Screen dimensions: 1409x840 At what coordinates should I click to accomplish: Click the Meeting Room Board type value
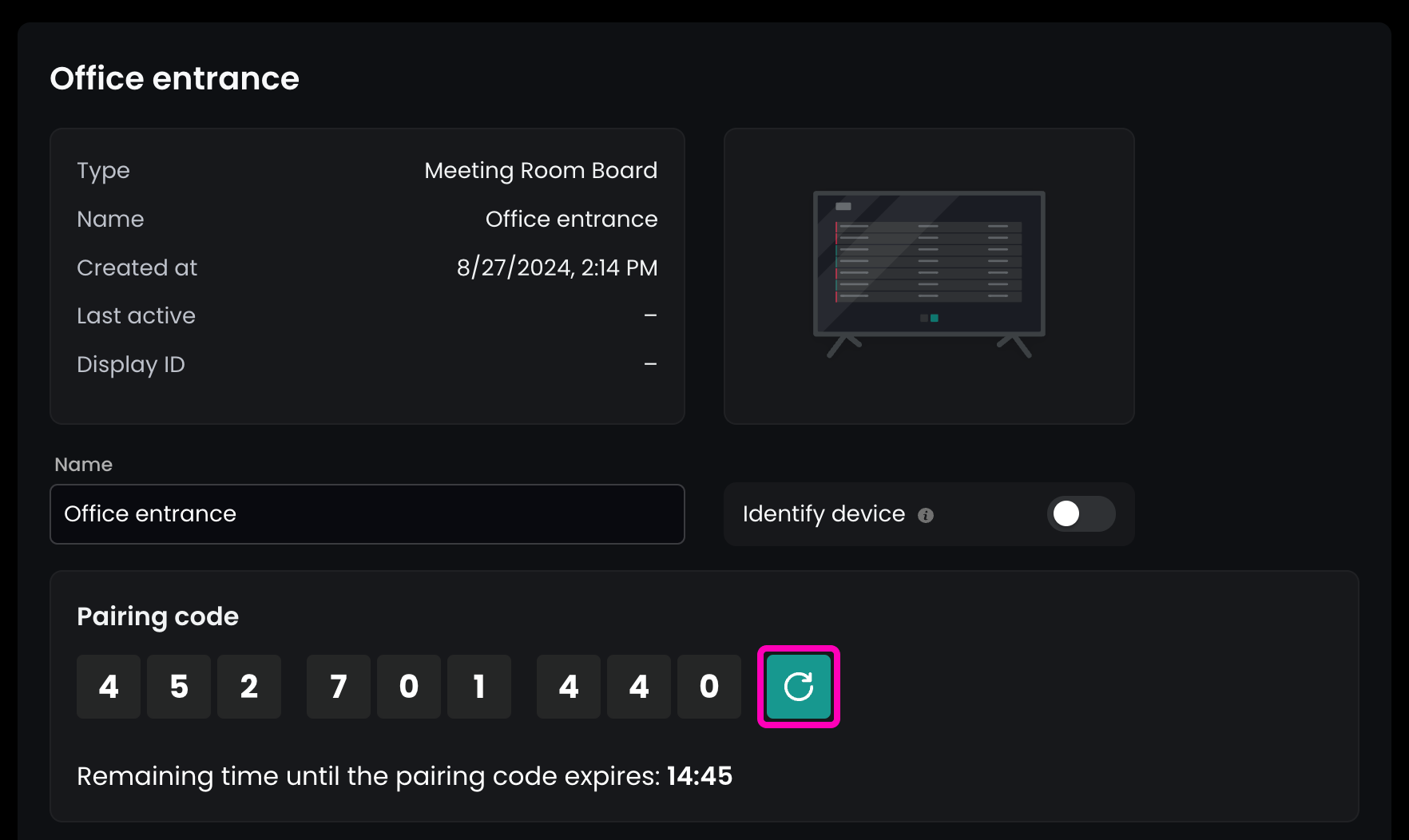point(541,170)
